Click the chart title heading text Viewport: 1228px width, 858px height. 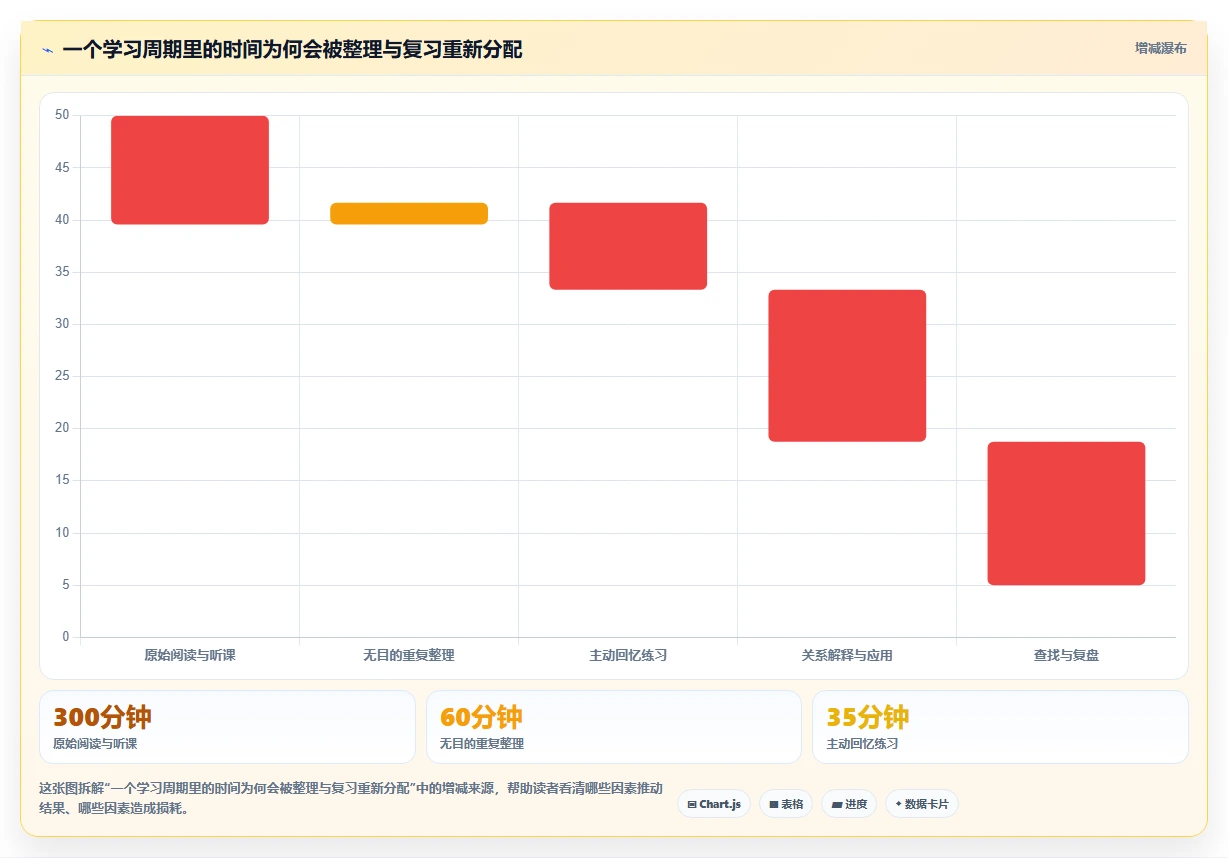pos(292,49)
